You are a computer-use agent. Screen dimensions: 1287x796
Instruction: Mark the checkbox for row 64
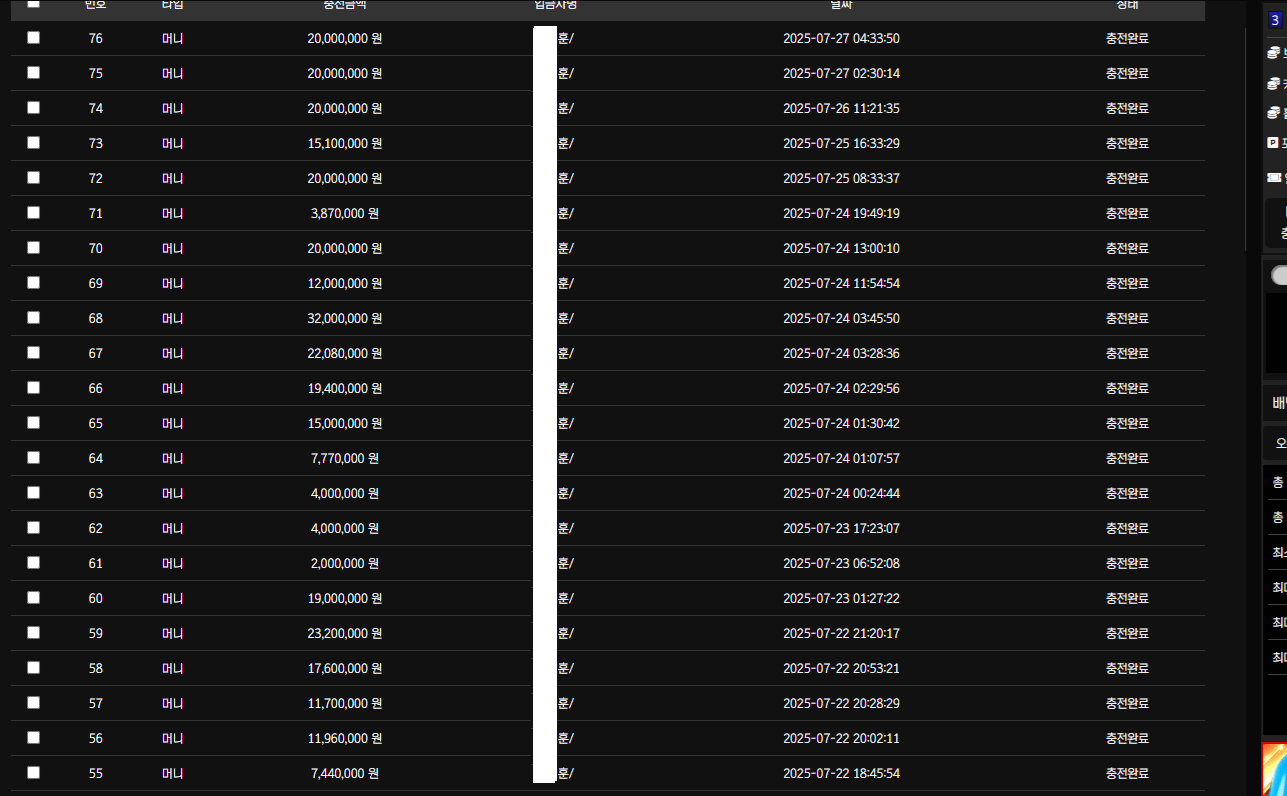pyautogui.click(x=34, y=458)
